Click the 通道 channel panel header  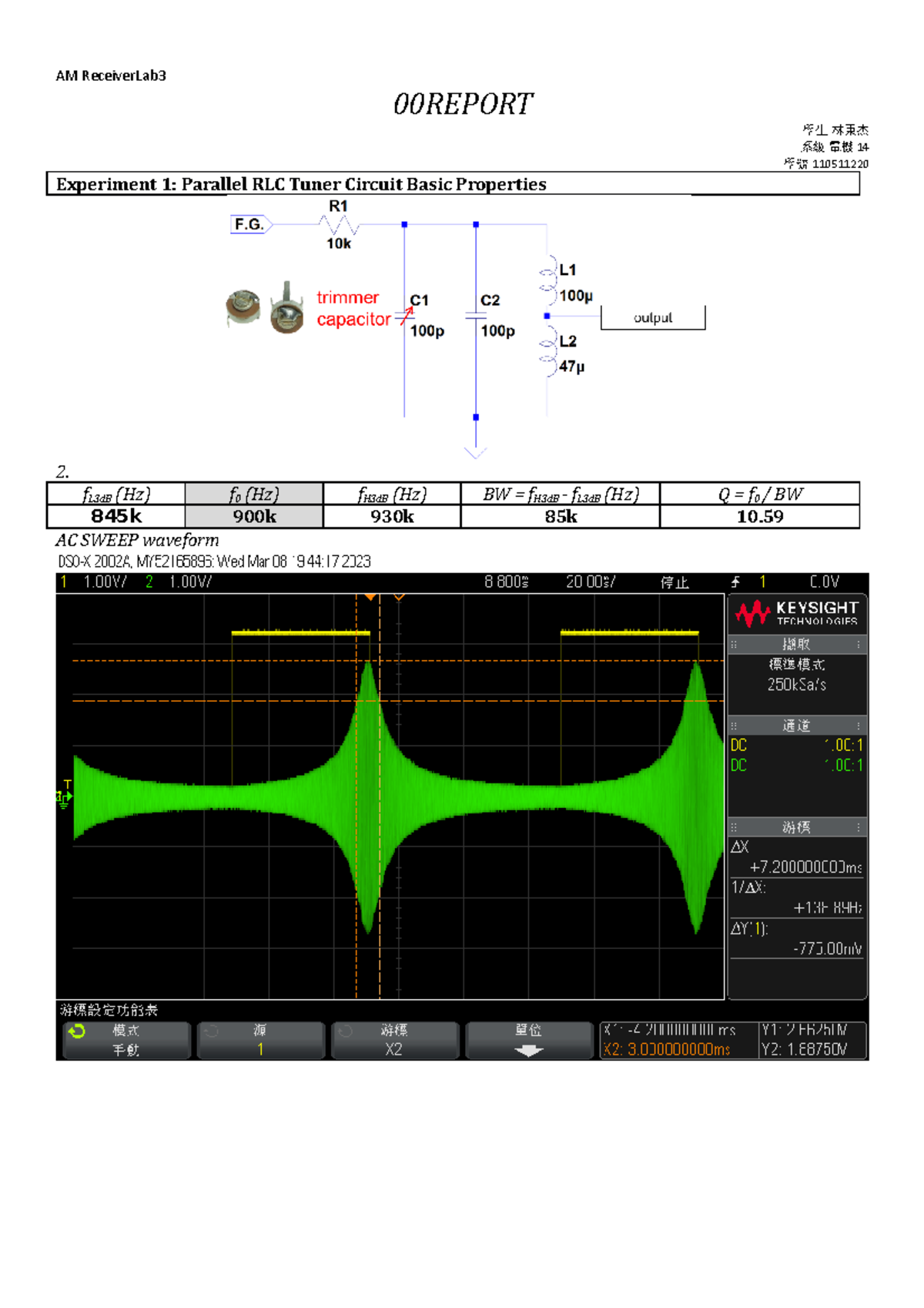797,726
